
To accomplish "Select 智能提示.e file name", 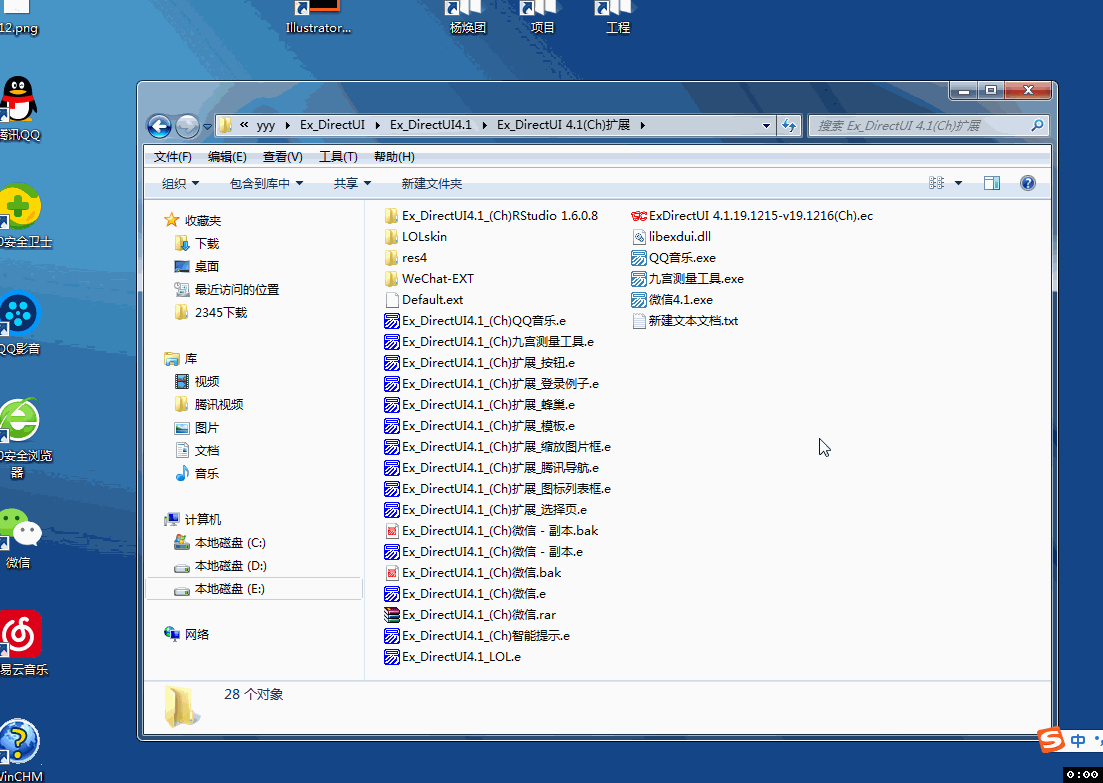I will tap(486, 636).
